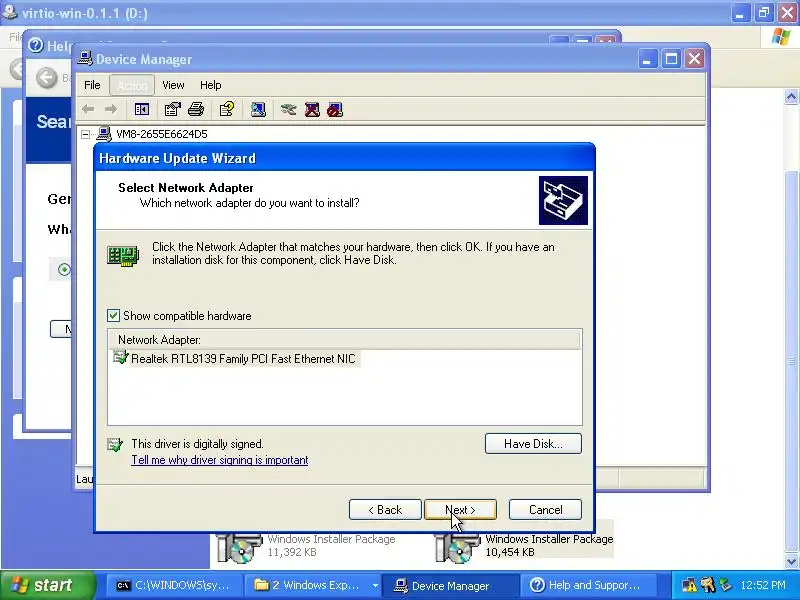Click the network card icon in wizard instructions
Image resolution: width=800 pixels, height=600 pixels.
tap(123, 256)
